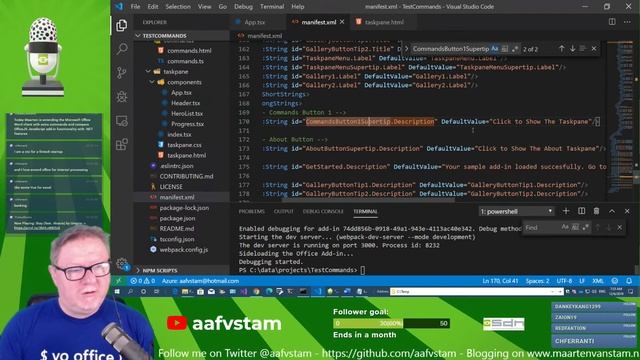The image size is (640, 360).
Task: Open HeroList.tsx in the explorer
Action: [x=187, y=113]
